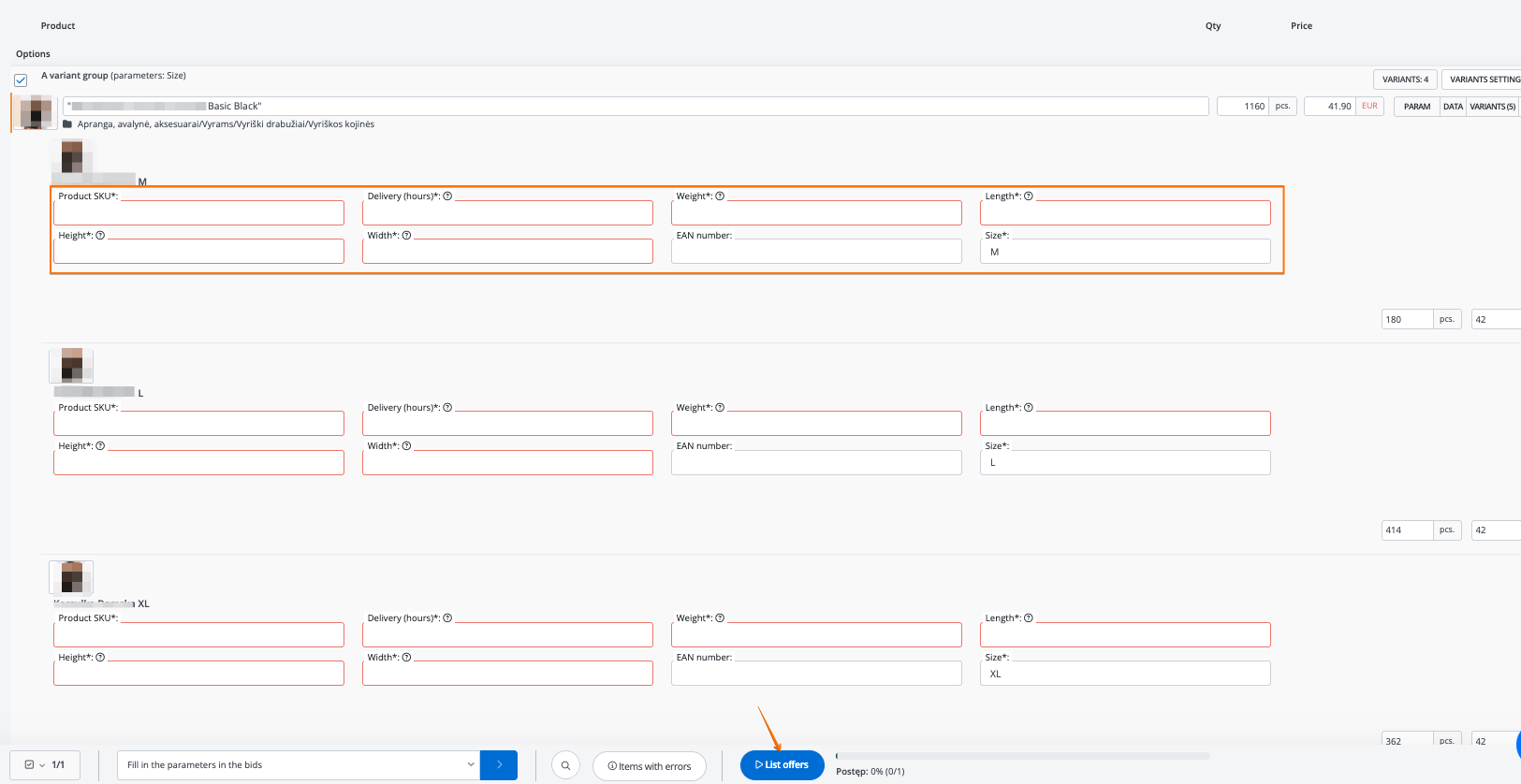Click the folder icon before the category path
1521x784 pixels.
pos(67,124)
